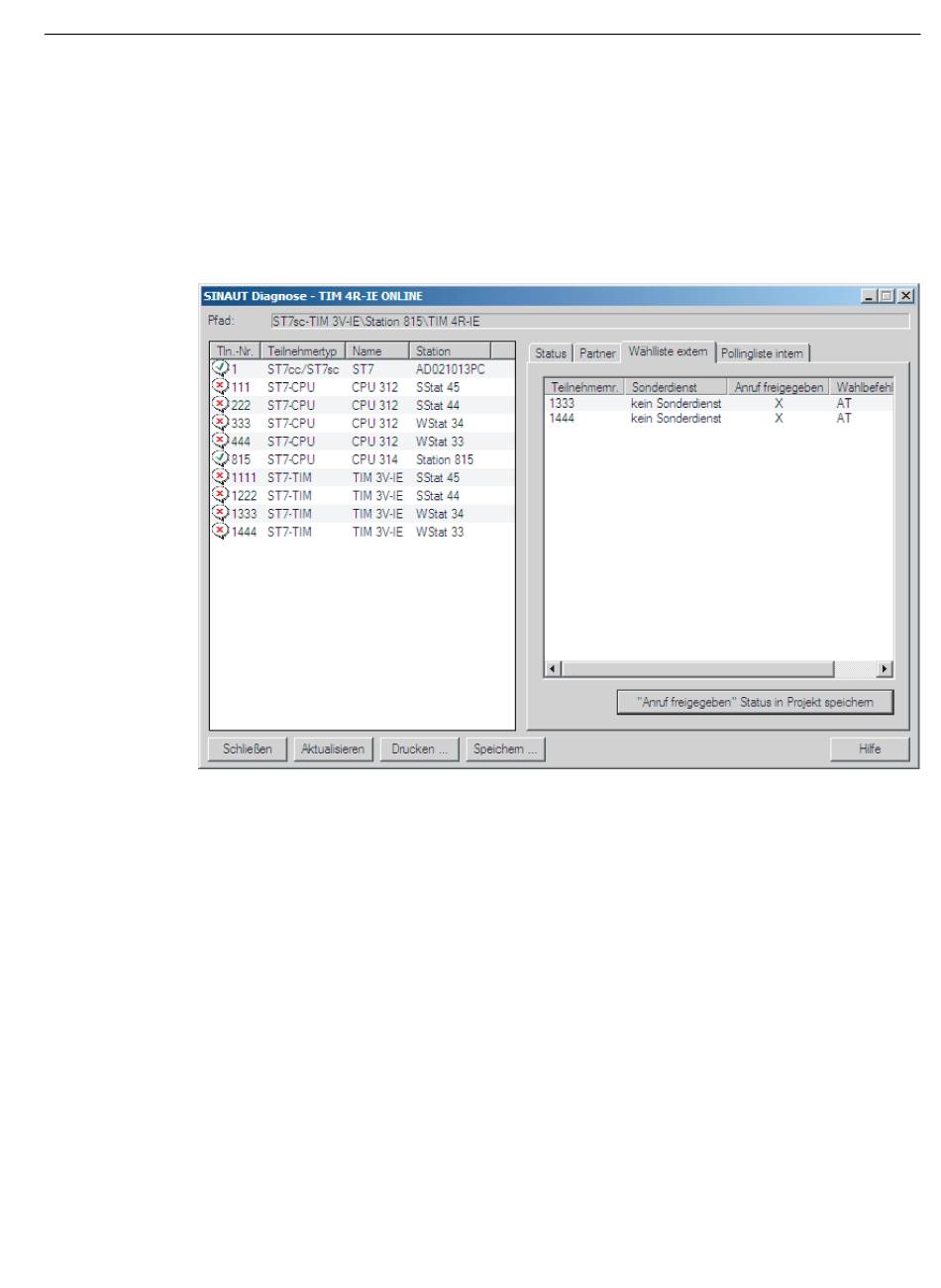Open the Pollingliste intern tab
The image size is (941, 1288).
point(763,353)
